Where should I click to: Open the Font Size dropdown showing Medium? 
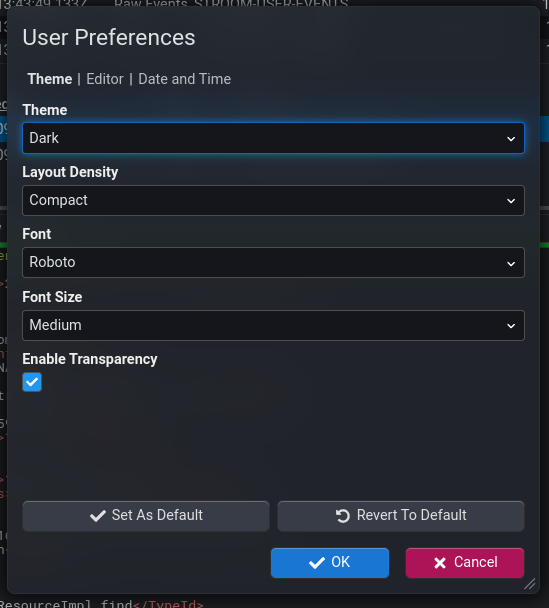273,325
